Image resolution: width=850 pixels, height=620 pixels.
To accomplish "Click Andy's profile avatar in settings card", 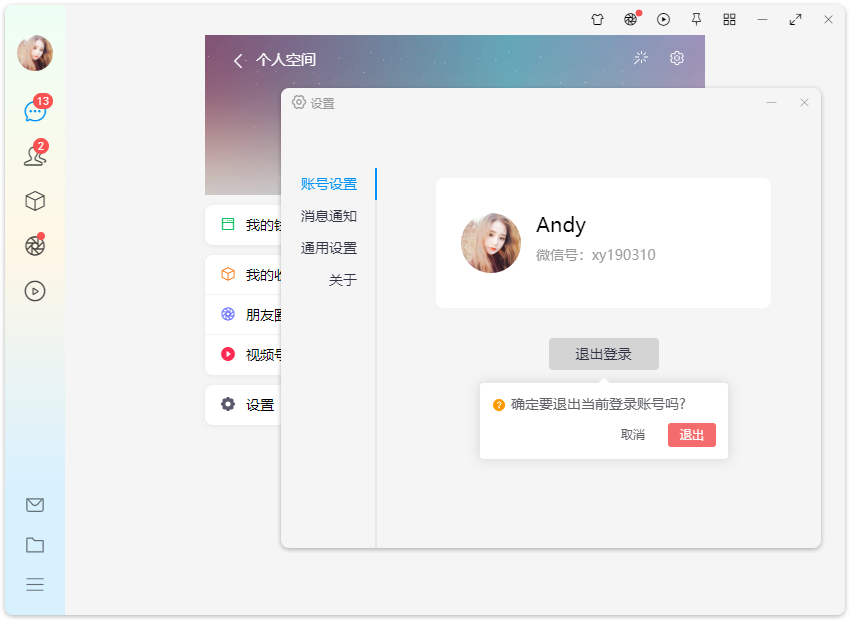I will pos(491,243).
